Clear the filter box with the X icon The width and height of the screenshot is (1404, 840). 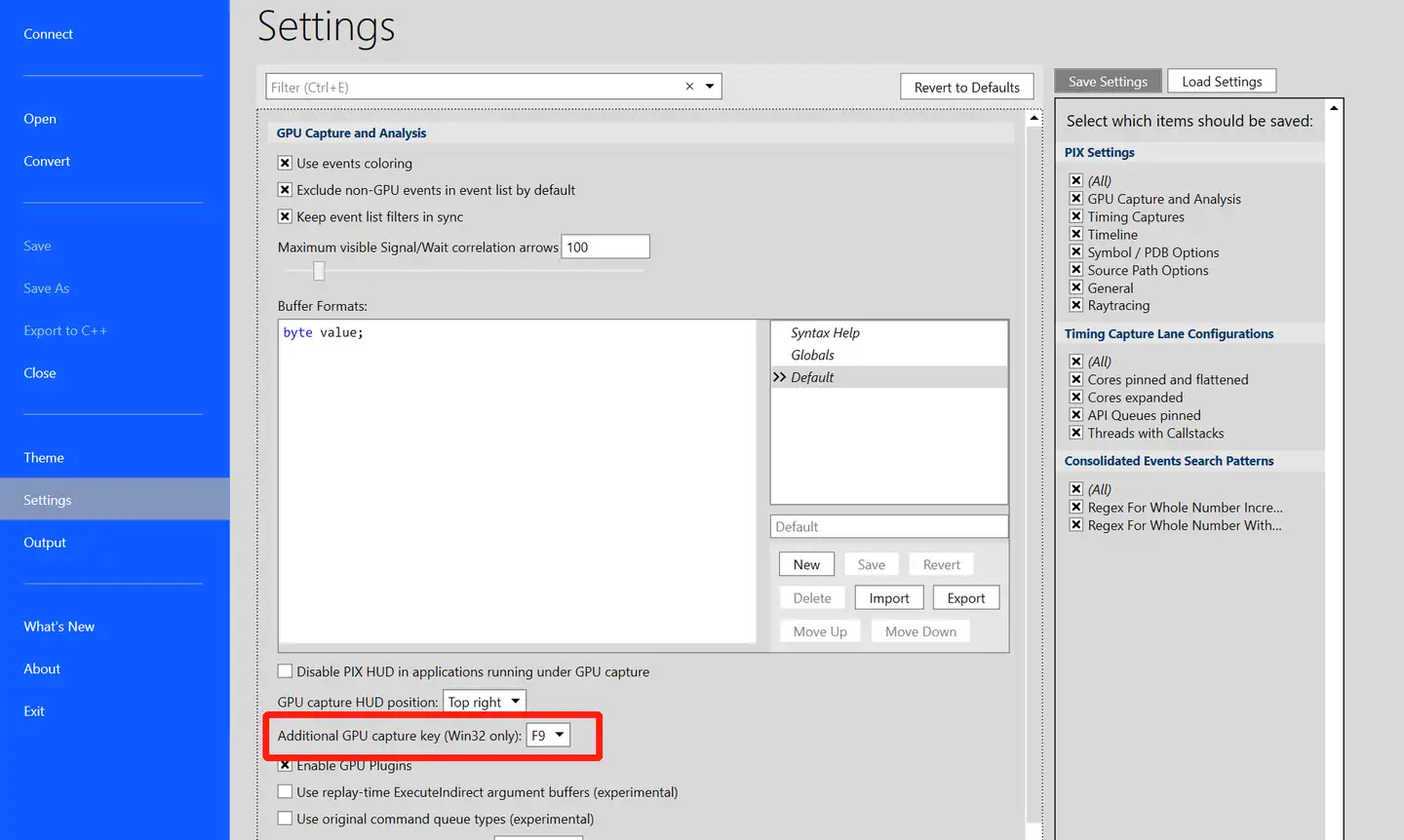[689, 87]
